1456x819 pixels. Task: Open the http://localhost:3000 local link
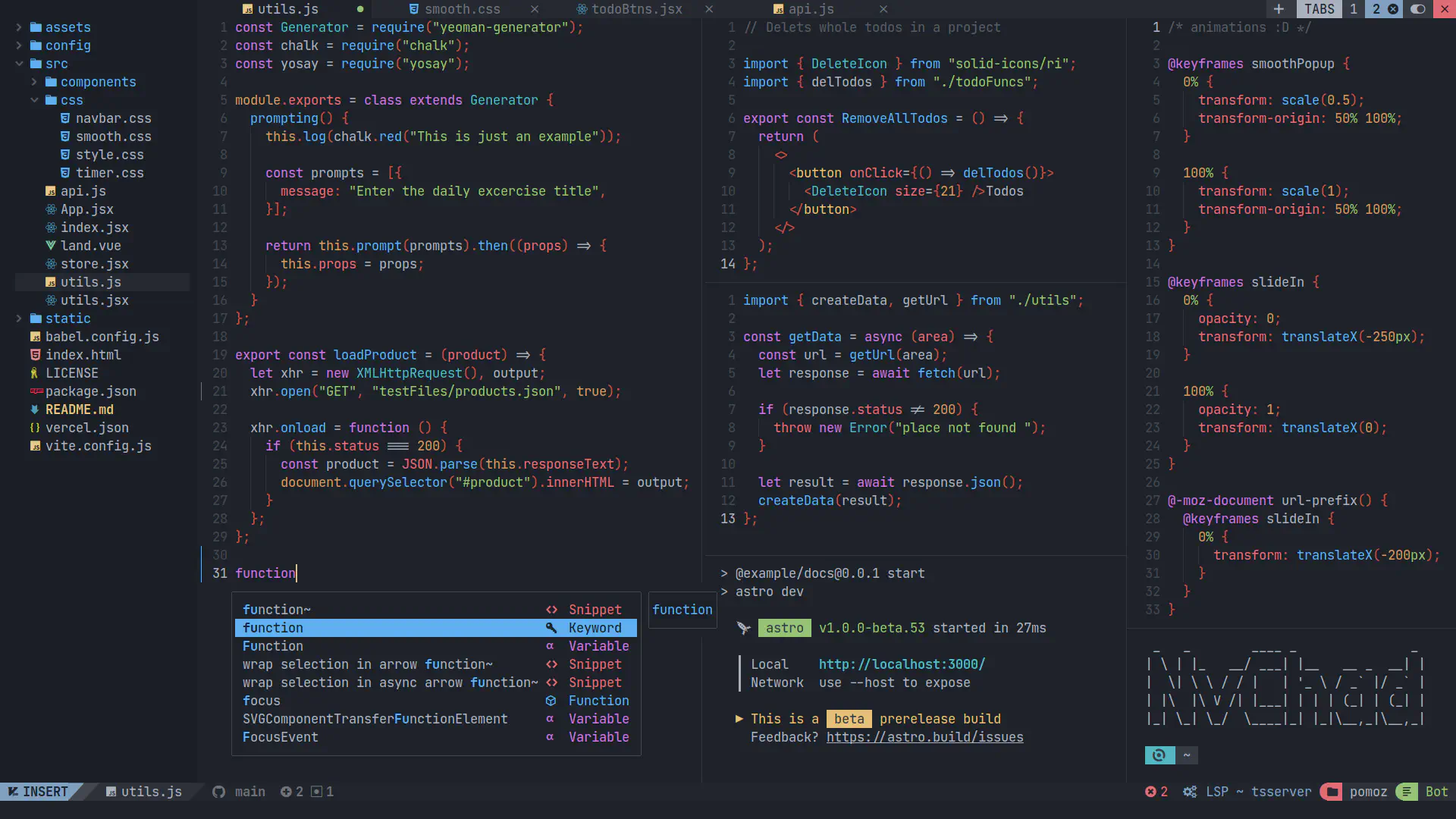[x=901, y=664]
